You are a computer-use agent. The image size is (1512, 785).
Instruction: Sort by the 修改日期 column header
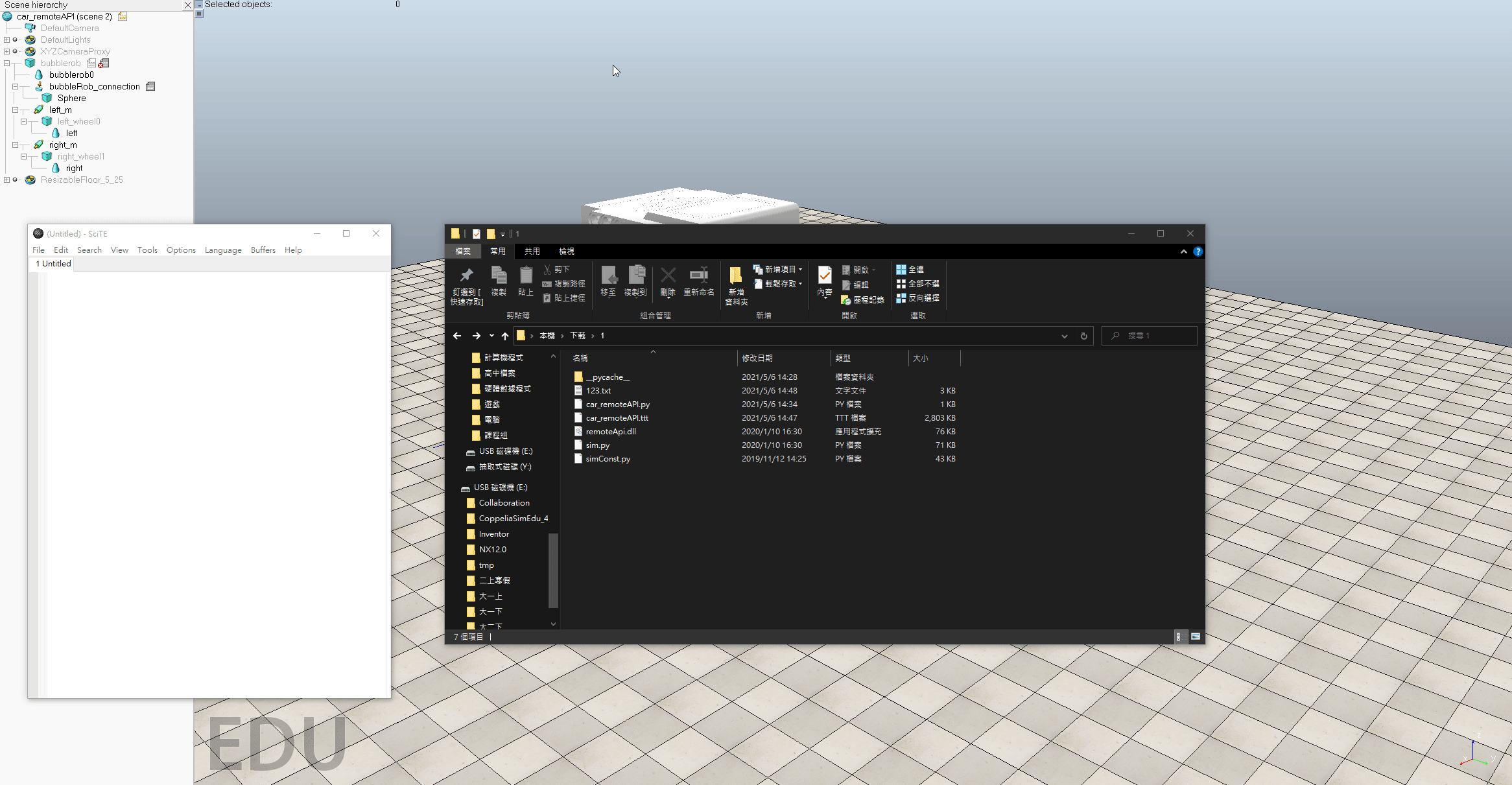pyautogui.click(x=784, y=358)
